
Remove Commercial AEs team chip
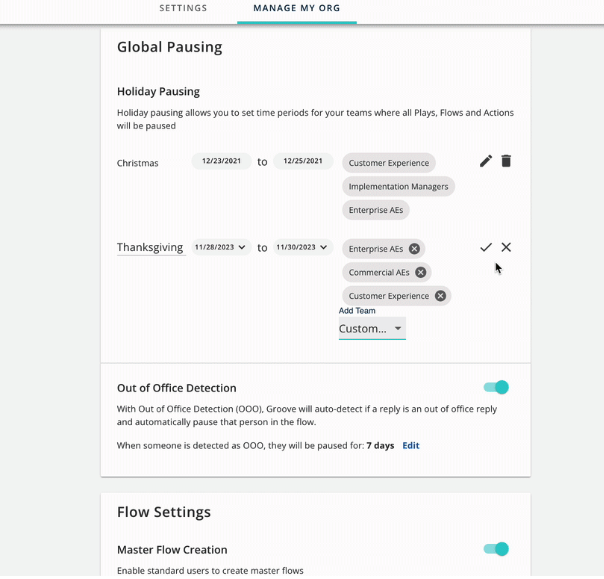click(421, 272)
